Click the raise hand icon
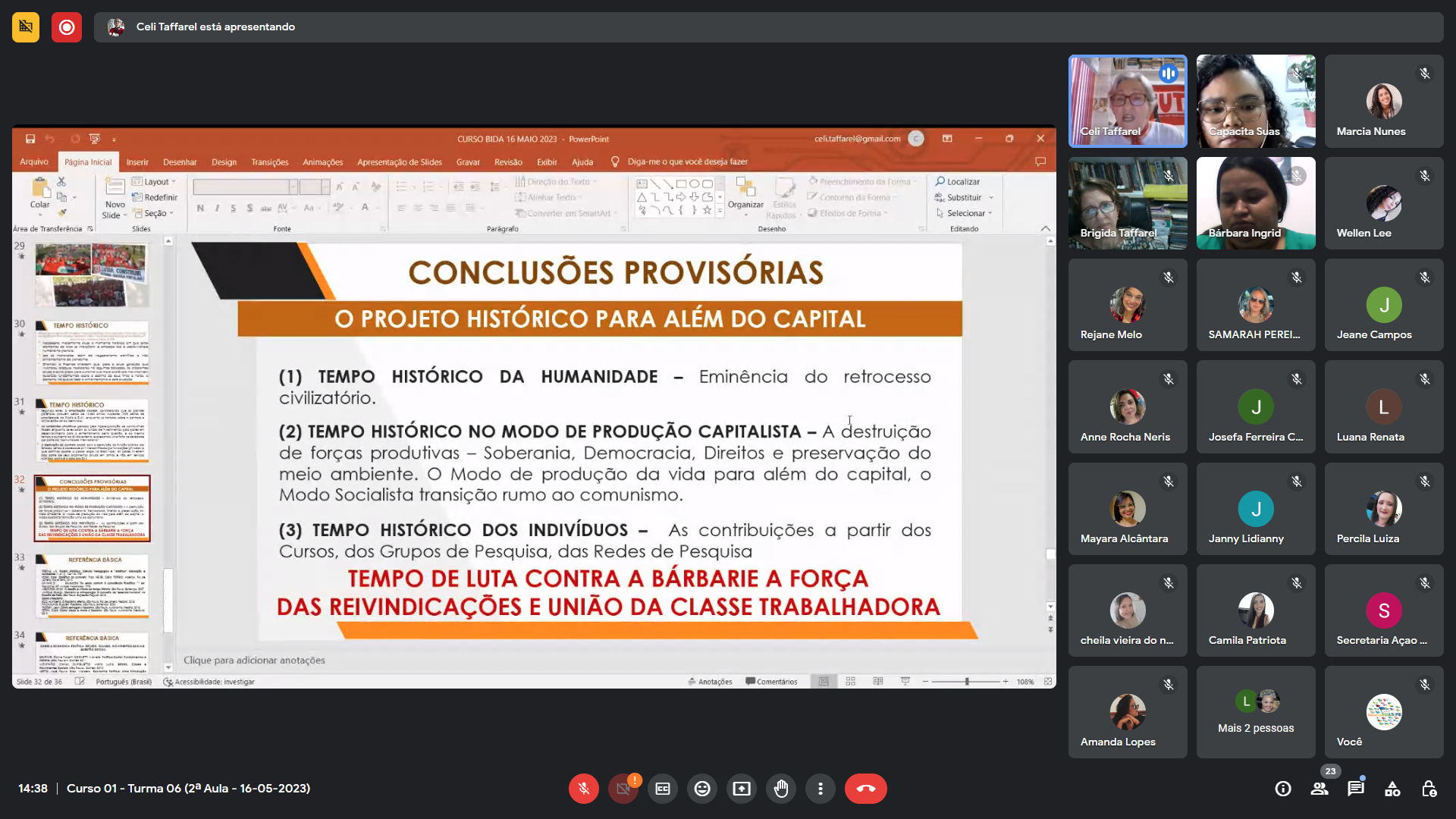 [781, 789]
